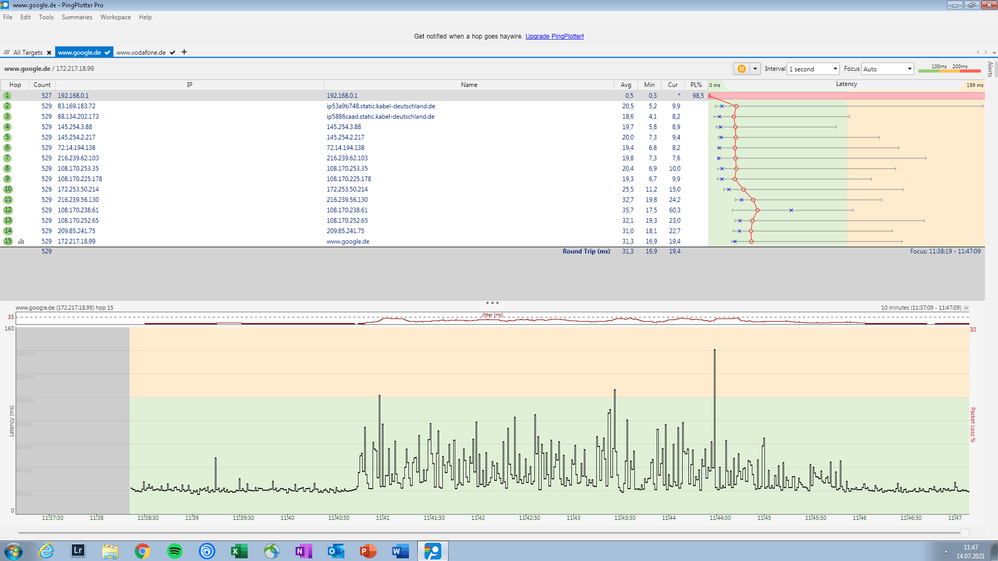Close the All Targets tab
998x561 pixels.
pyautogui.click(x=49, y=52)
